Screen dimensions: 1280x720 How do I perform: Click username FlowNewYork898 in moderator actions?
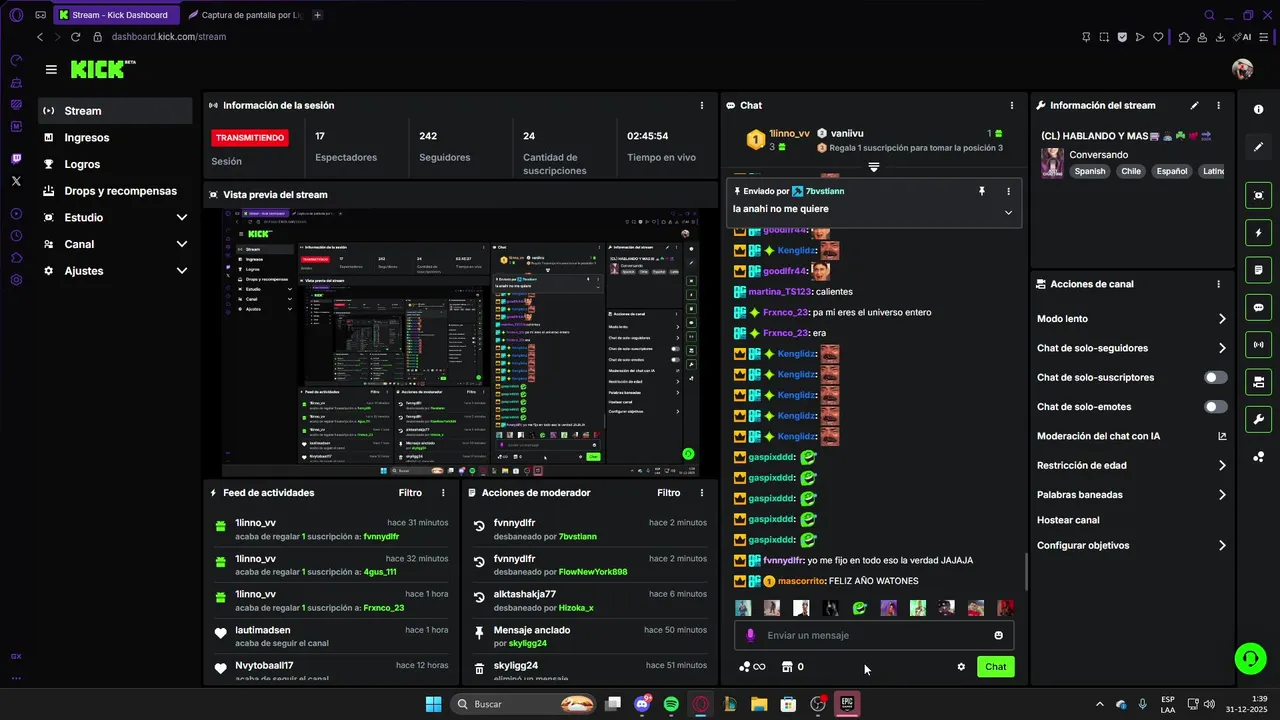tap(593, 572)
